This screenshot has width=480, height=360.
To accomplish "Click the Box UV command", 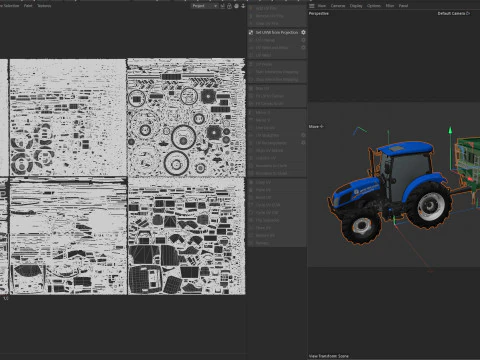I will coord(262,88).
